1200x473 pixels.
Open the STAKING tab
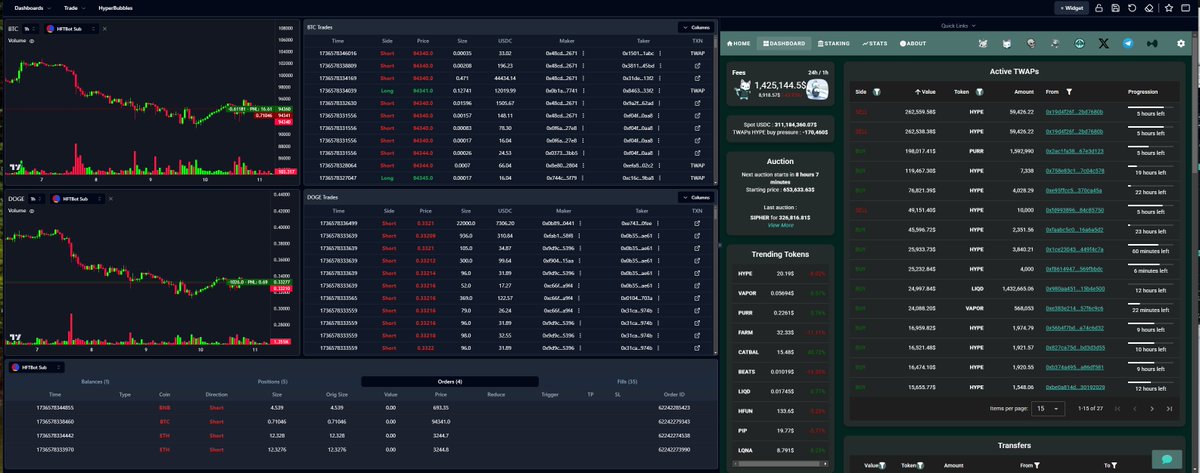click(x=833, y=44)
